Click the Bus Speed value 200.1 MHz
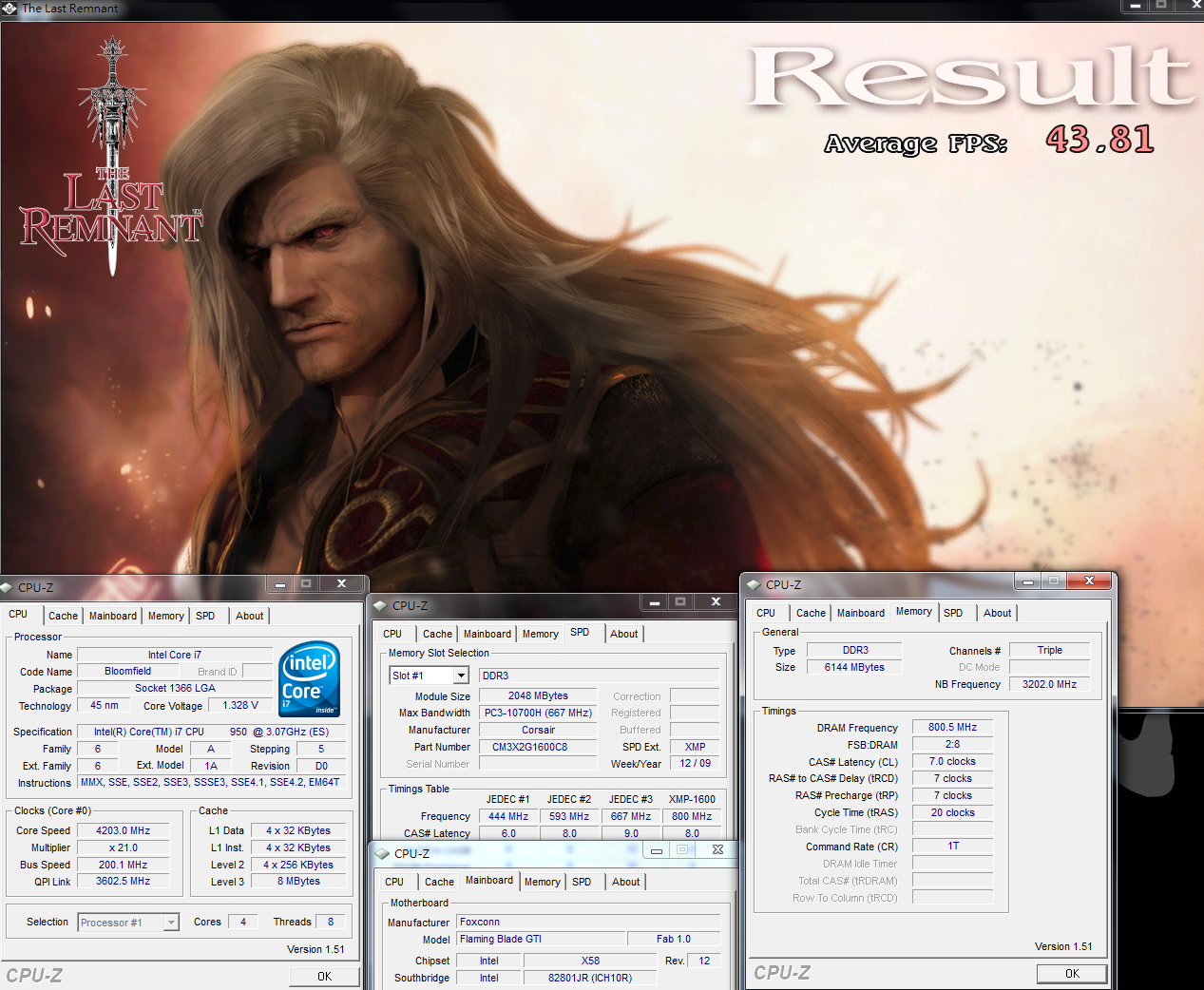The height and width of the screenshot is (990, 1204). [x=124, y=865]
